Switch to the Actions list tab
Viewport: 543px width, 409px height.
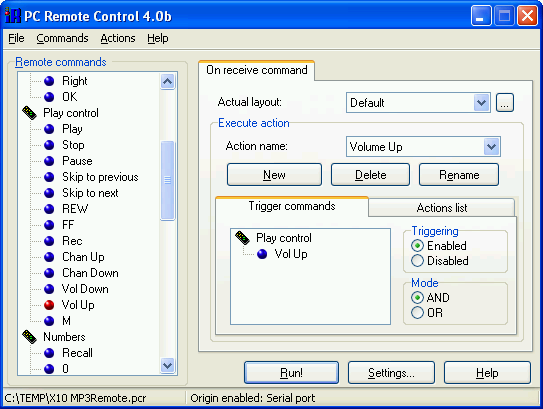[442, 208]
